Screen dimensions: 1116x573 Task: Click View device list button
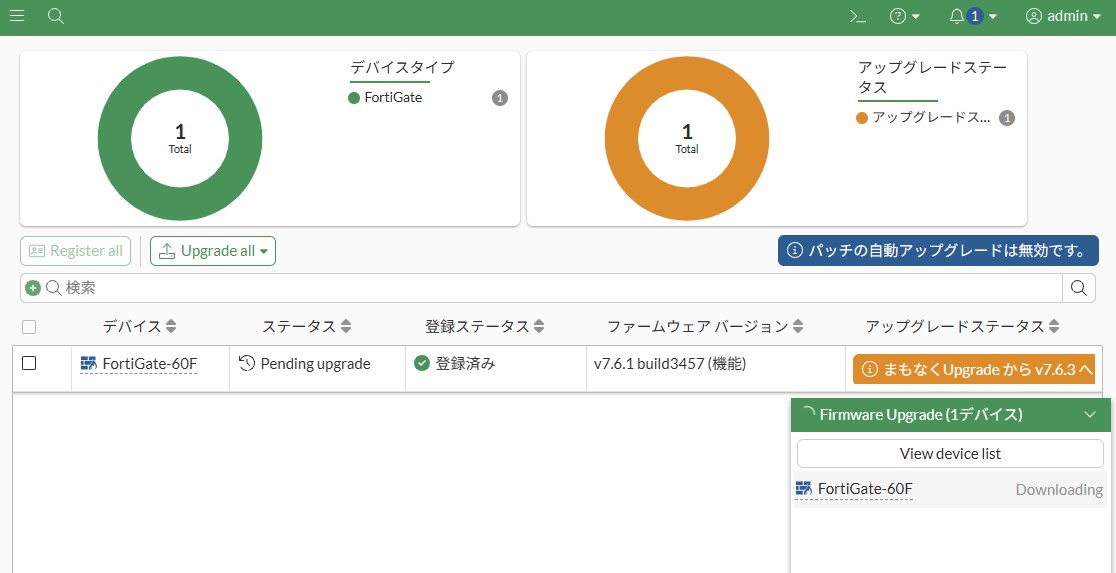click(950, 453)
